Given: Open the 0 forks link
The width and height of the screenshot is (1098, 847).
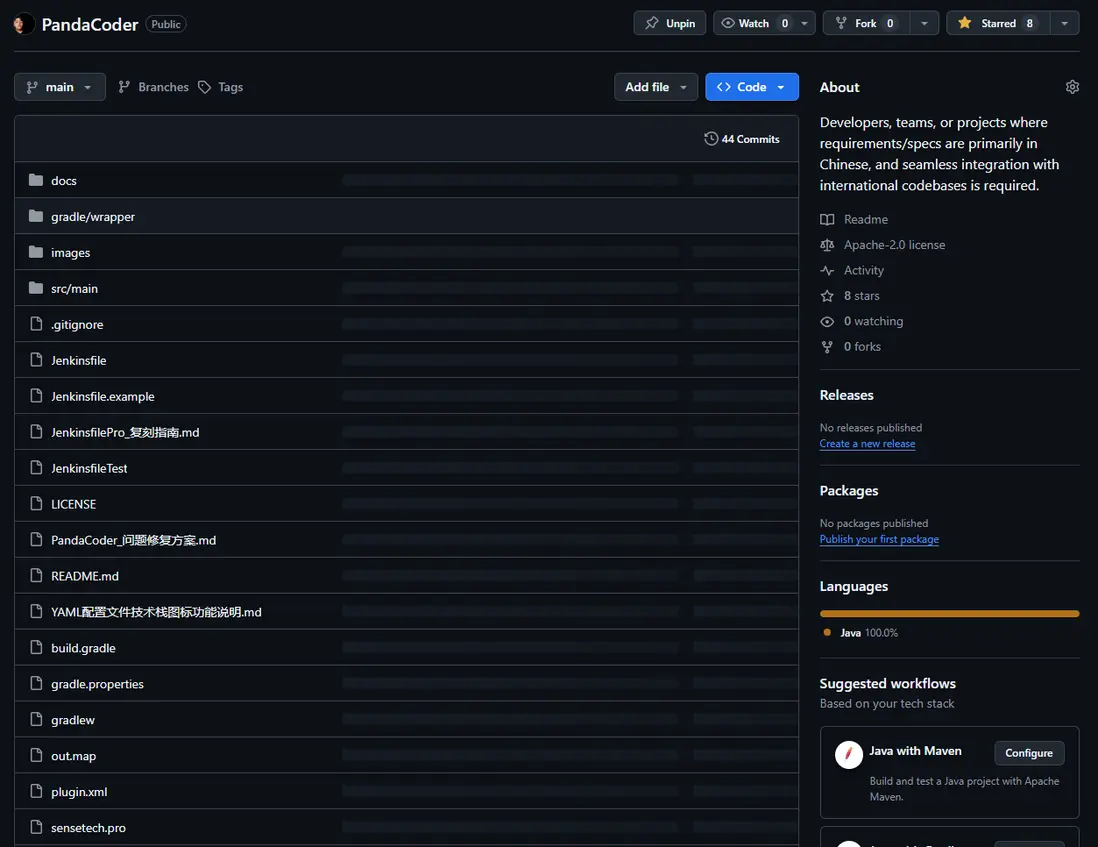Looking at the screenshot, I should 862,346.
